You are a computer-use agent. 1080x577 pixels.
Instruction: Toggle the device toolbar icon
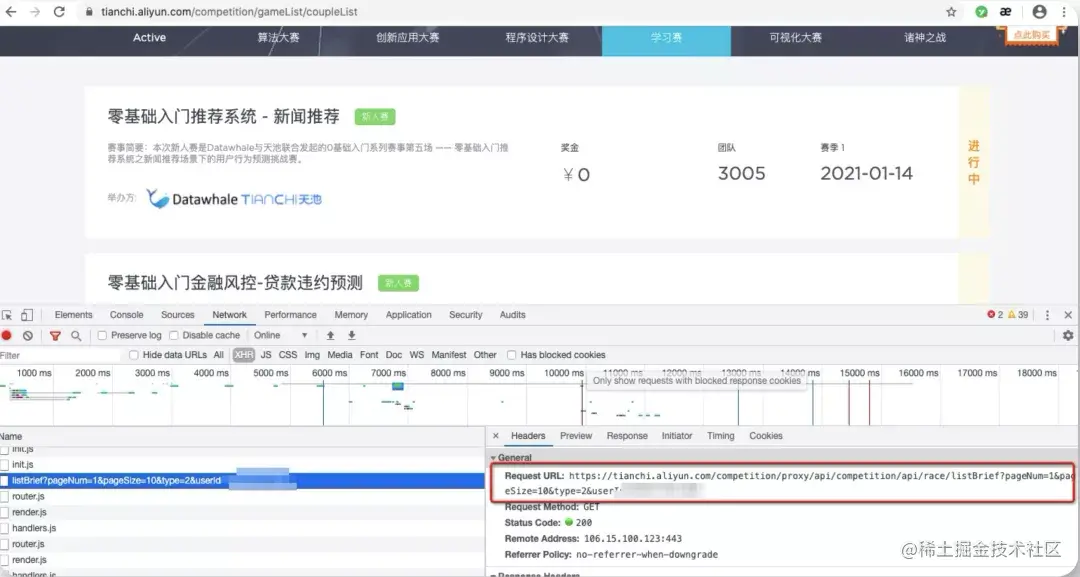(x=27, y=315)
